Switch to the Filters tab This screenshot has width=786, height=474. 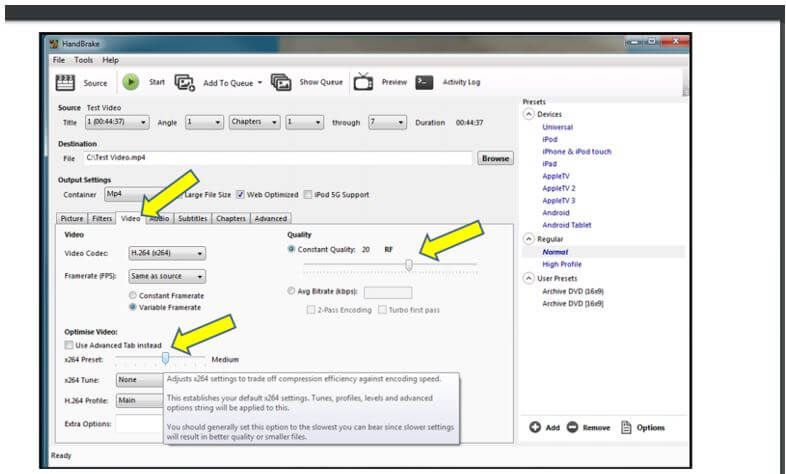[102, 218]
